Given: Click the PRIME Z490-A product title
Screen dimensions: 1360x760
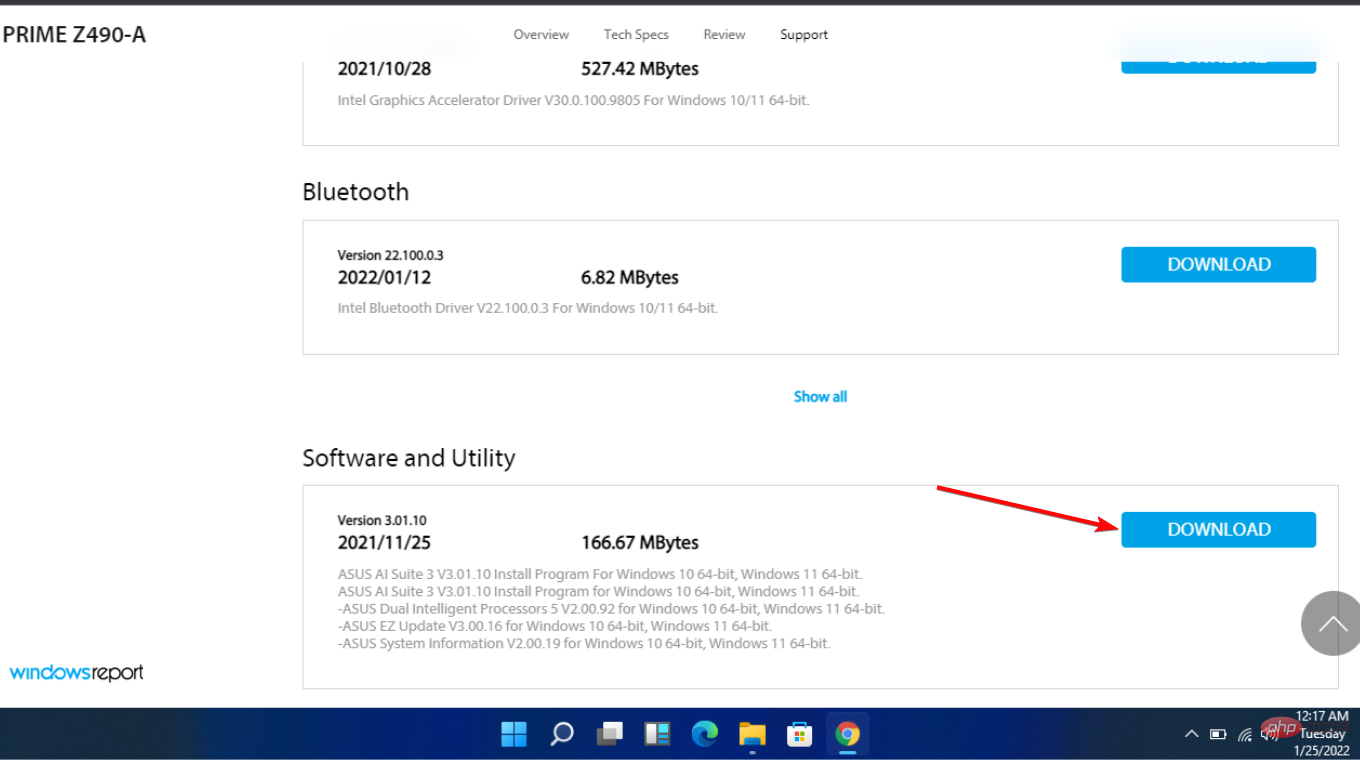Looking at the screenshot, I should (74, 35).
